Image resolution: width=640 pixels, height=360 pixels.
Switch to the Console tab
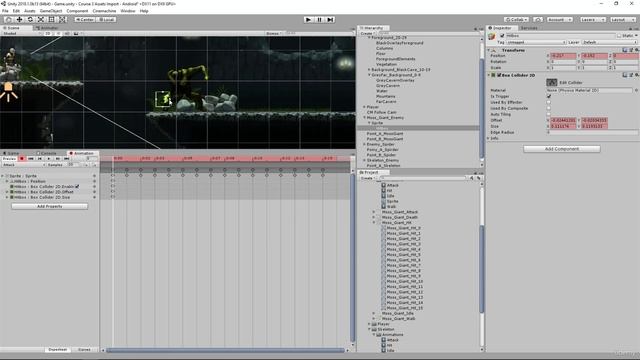coord(48,153)
